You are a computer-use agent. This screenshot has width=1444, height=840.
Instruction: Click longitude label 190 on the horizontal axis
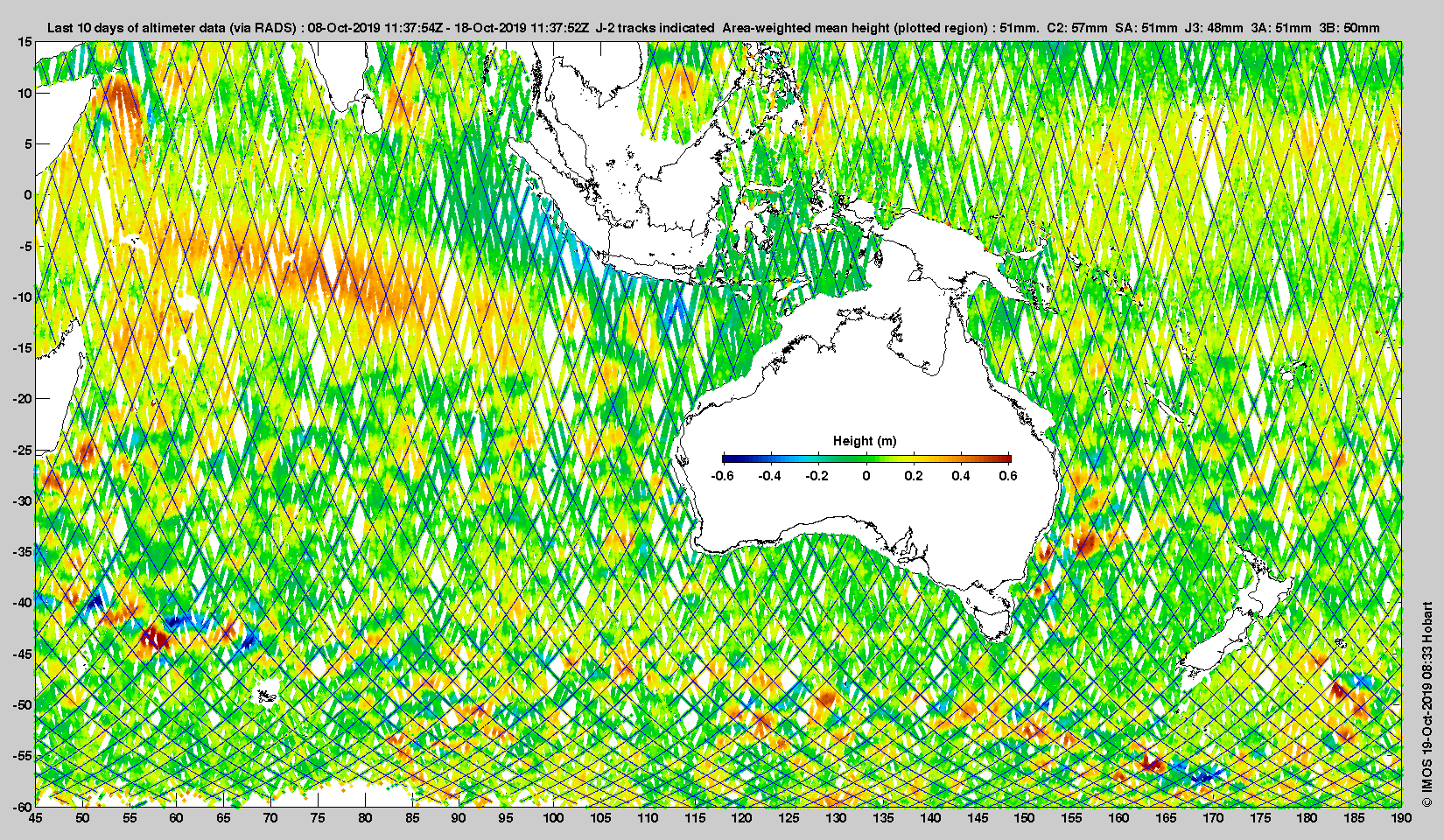[1401, 818]
